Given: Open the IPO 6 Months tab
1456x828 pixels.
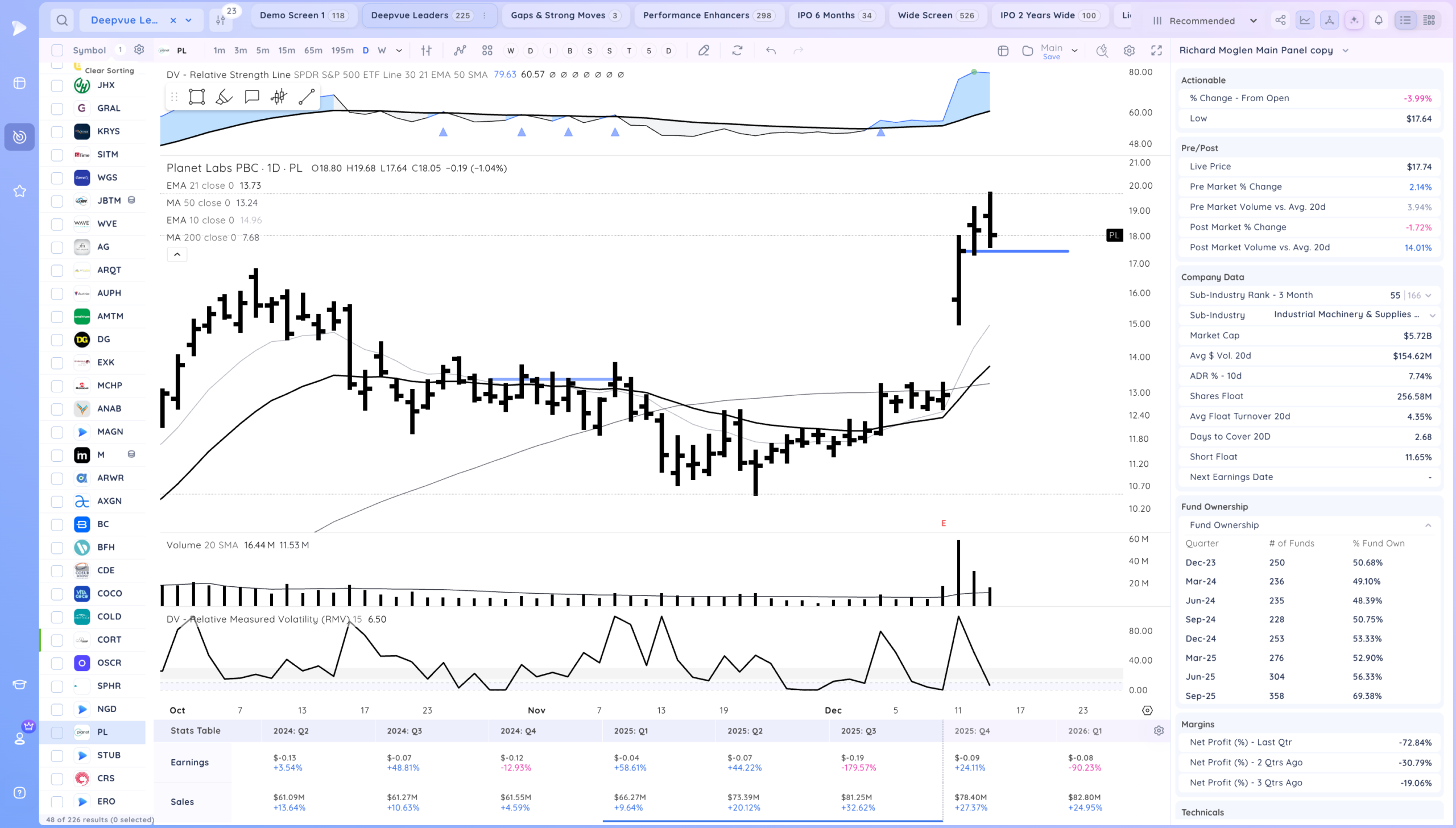Looking at the screenshot, I should point(834,15).
